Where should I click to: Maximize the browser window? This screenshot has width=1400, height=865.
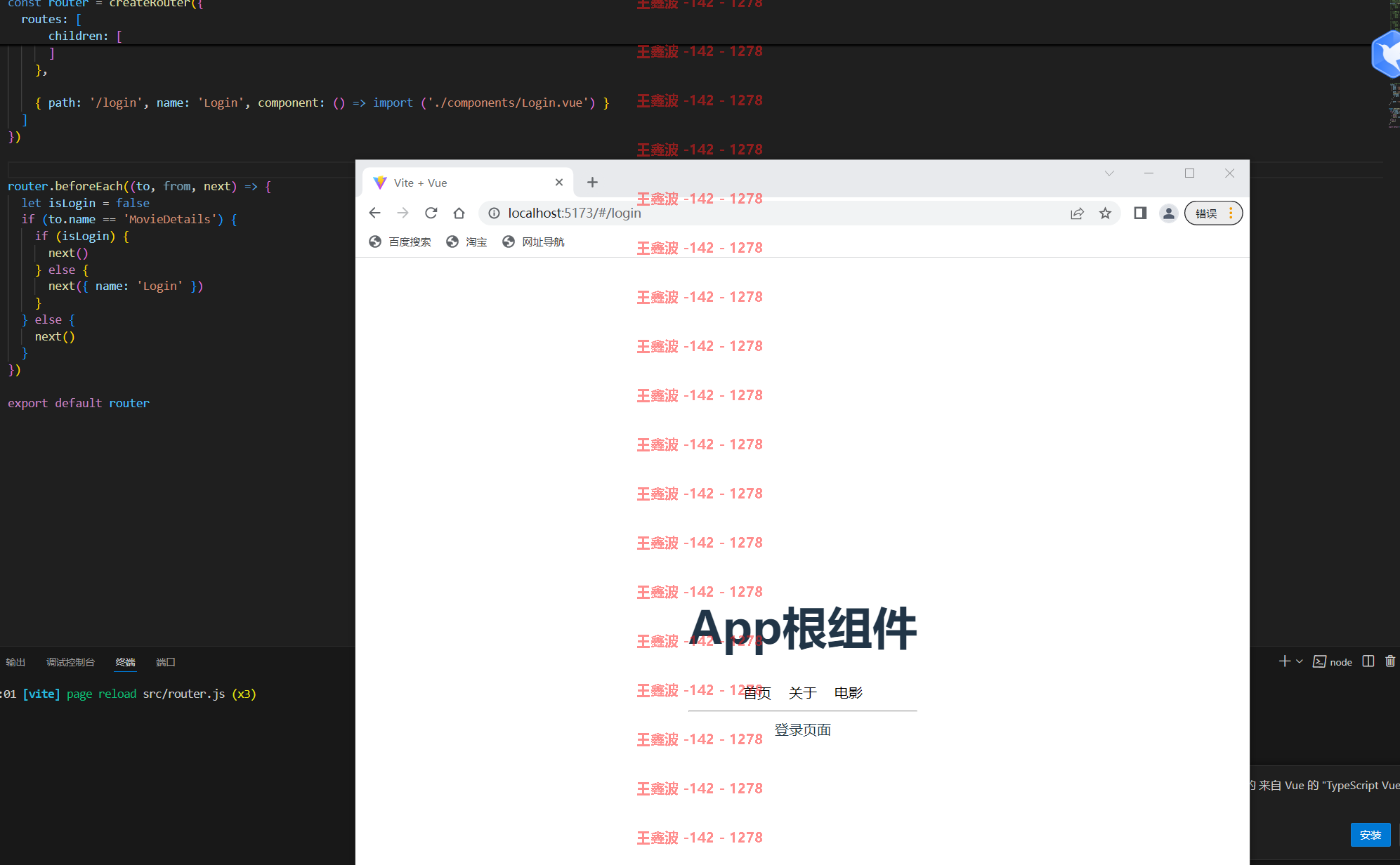(x=1189, y=173)
